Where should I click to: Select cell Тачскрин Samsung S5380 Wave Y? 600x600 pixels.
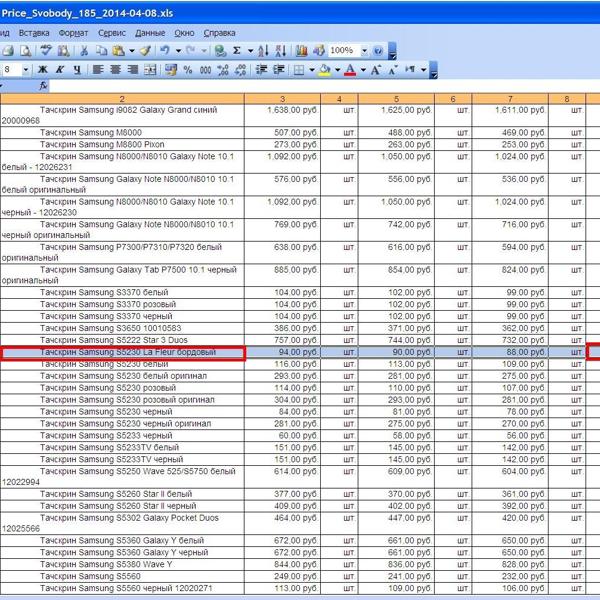[x=122, y=564]
